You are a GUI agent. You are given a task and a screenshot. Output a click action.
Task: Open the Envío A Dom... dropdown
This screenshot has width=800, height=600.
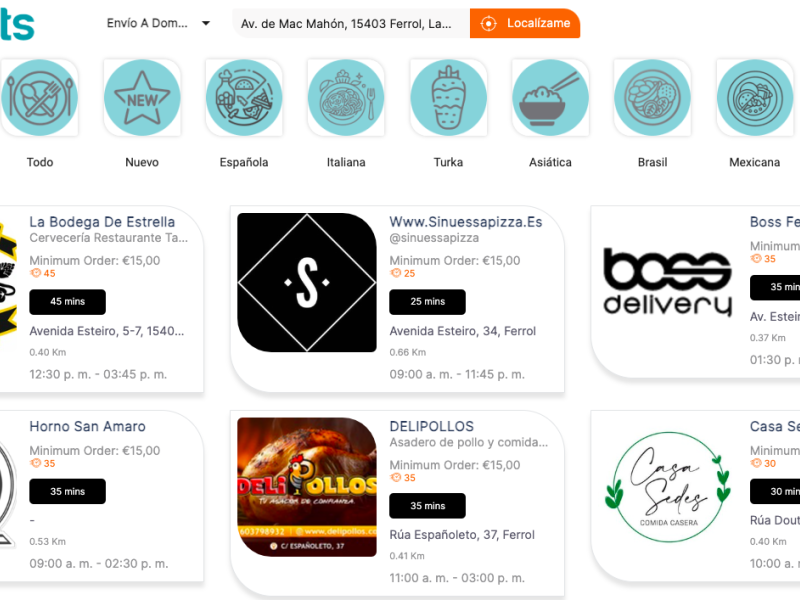click(158, 23)
